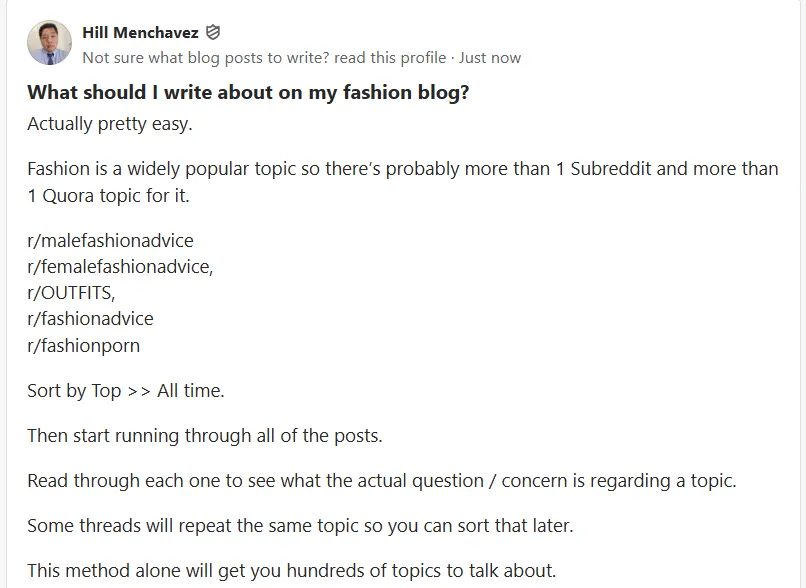Image resolution: width=806 pixels, height=588 pixels.
Task: Open Hill Menchavez's profile picture
Action: [x=49, y=43]
